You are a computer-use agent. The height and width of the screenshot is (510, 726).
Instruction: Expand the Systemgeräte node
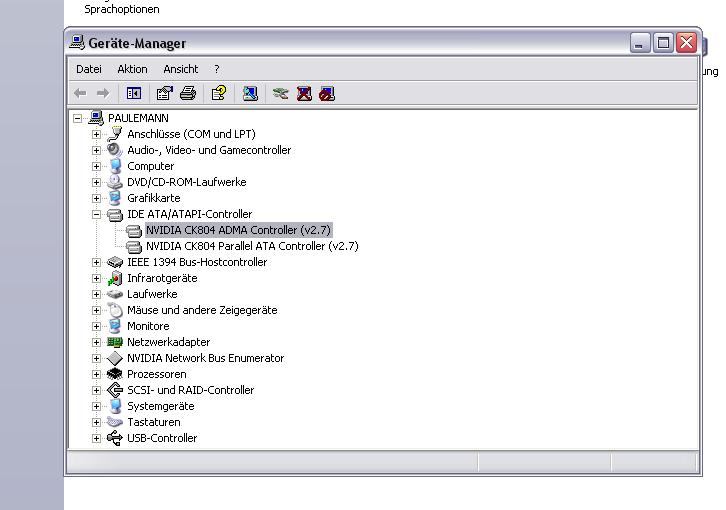click(x=96, y=406)
